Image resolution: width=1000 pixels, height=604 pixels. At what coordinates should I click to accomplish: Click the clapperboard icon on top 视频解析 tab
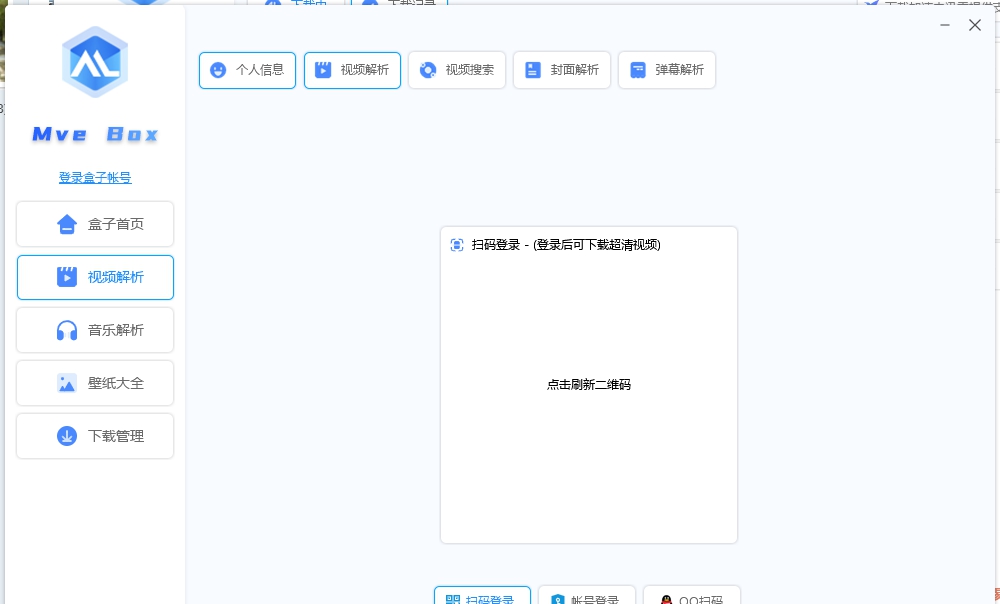point(323,70)
